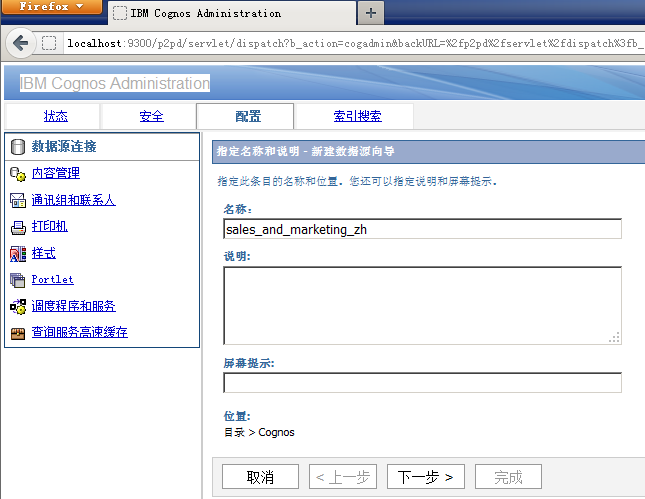Click the IBM Cognos Administration header title
This screenshot has height=499, width=645.
coord(115,83)
